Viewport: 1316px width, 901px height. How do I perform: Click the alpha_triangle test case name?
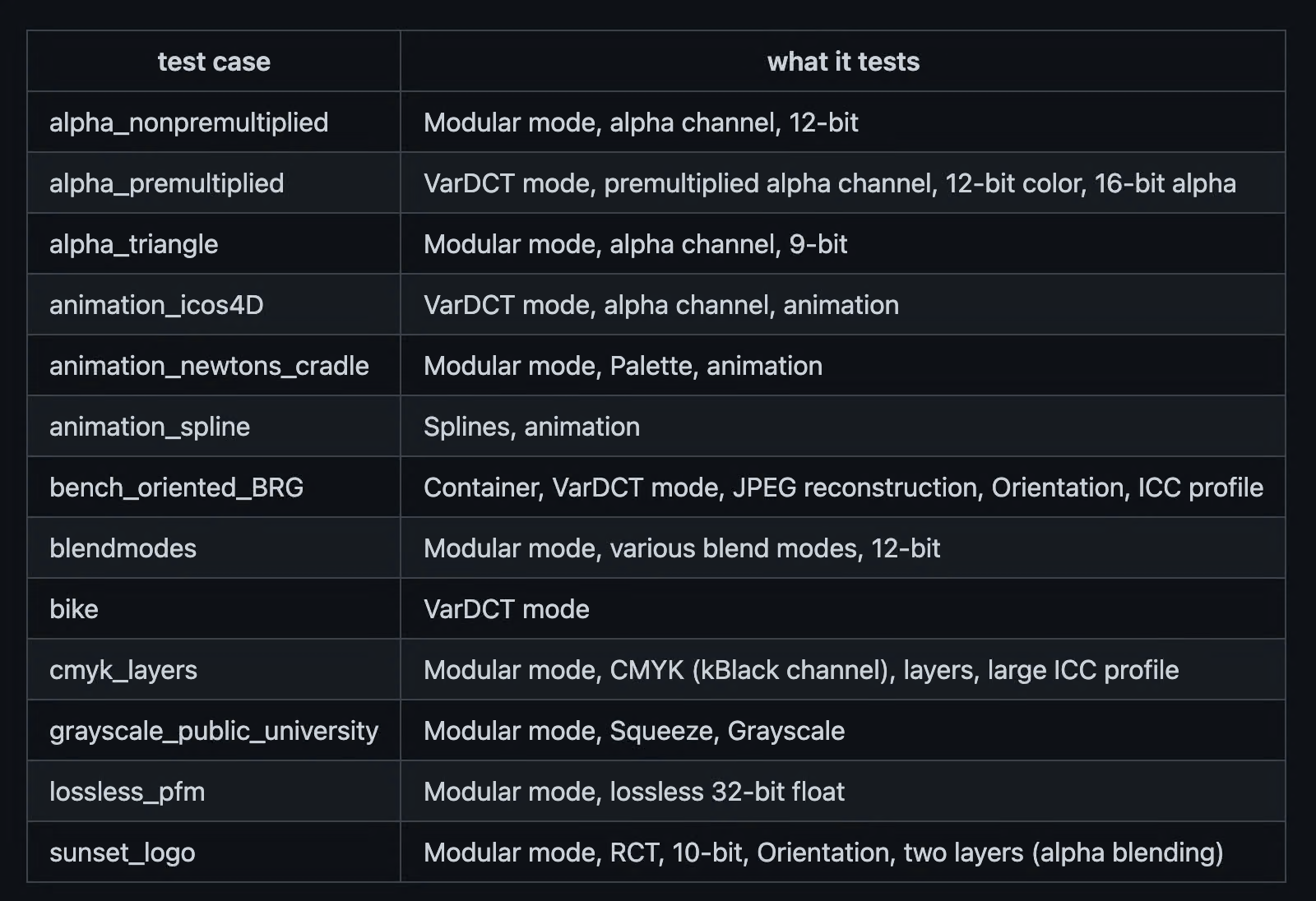pyautogui.click(x=134, y=244)
